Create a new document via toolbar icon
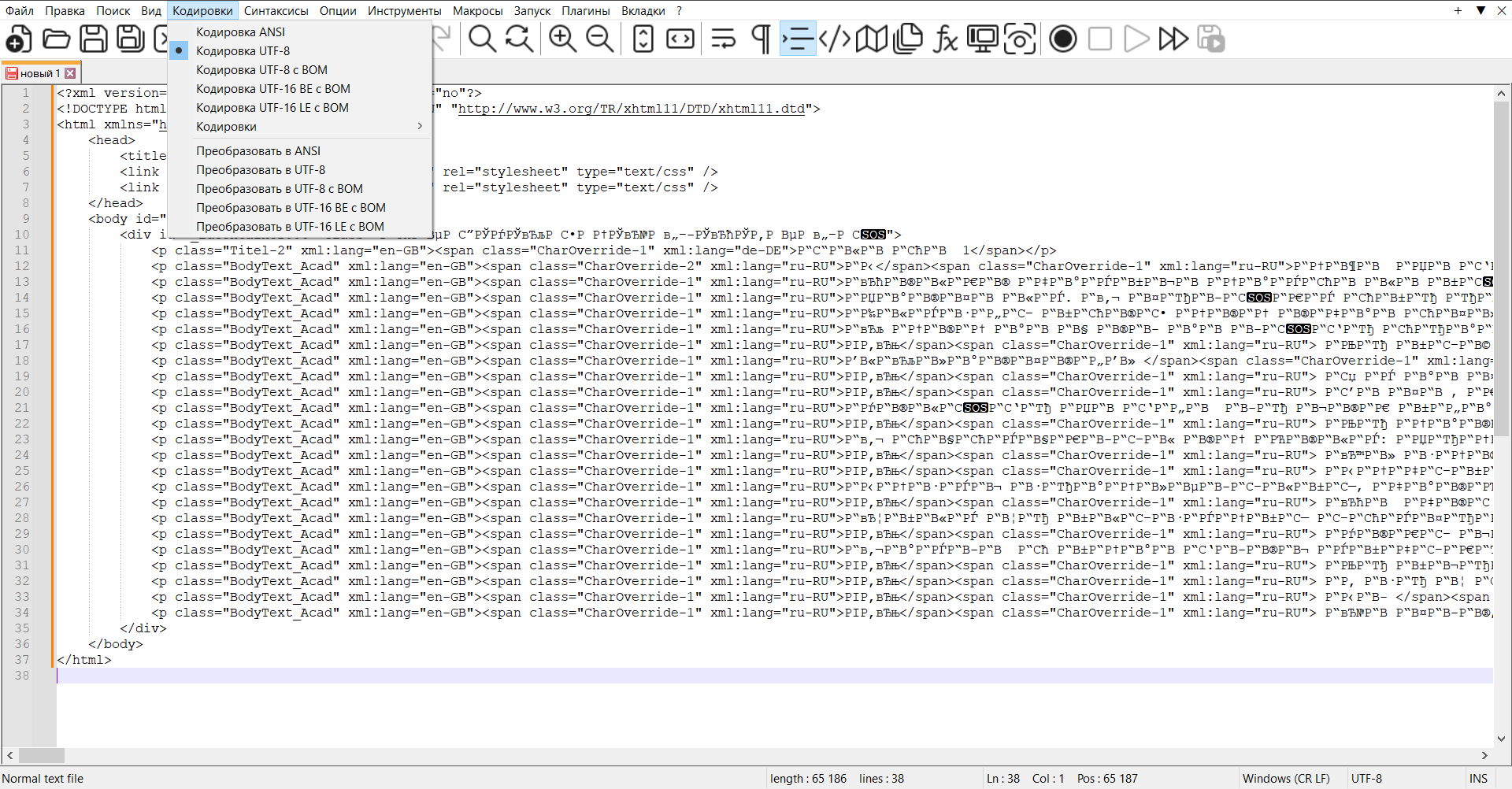The width and height of the screenshot is (1512, 789). pos(19,39)
